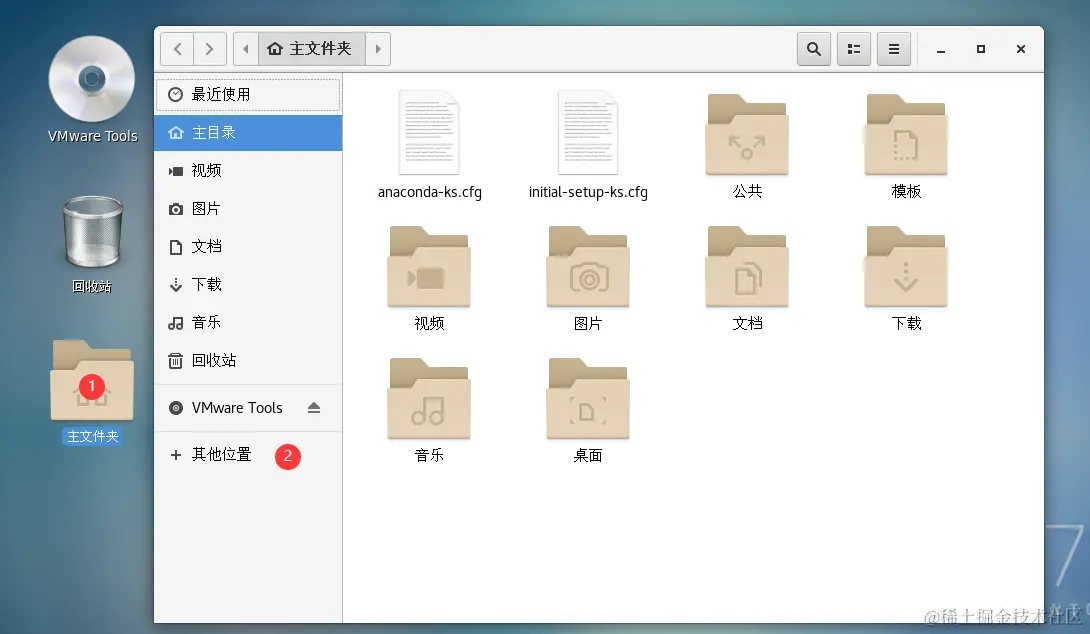
Task: Select the 音乐 folder in the file area
Action: coord(429,398)
